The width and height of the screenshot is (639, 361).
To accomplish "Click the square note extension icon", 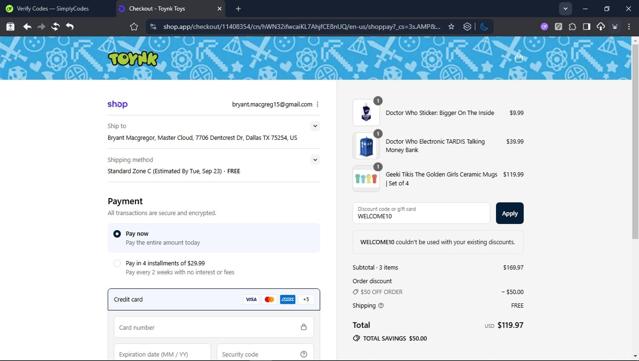I will coord(558,26).
